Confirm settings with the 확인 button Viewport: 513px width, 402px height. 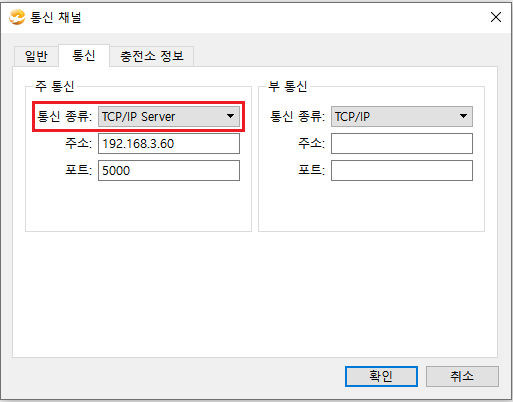click(x=381, y=377)
